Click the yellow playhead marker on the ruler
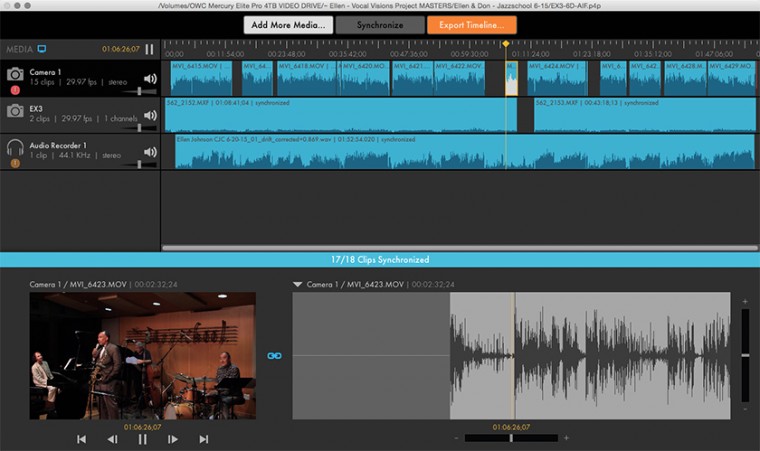This screenshot has height=451, width=760. click(506, 44)
